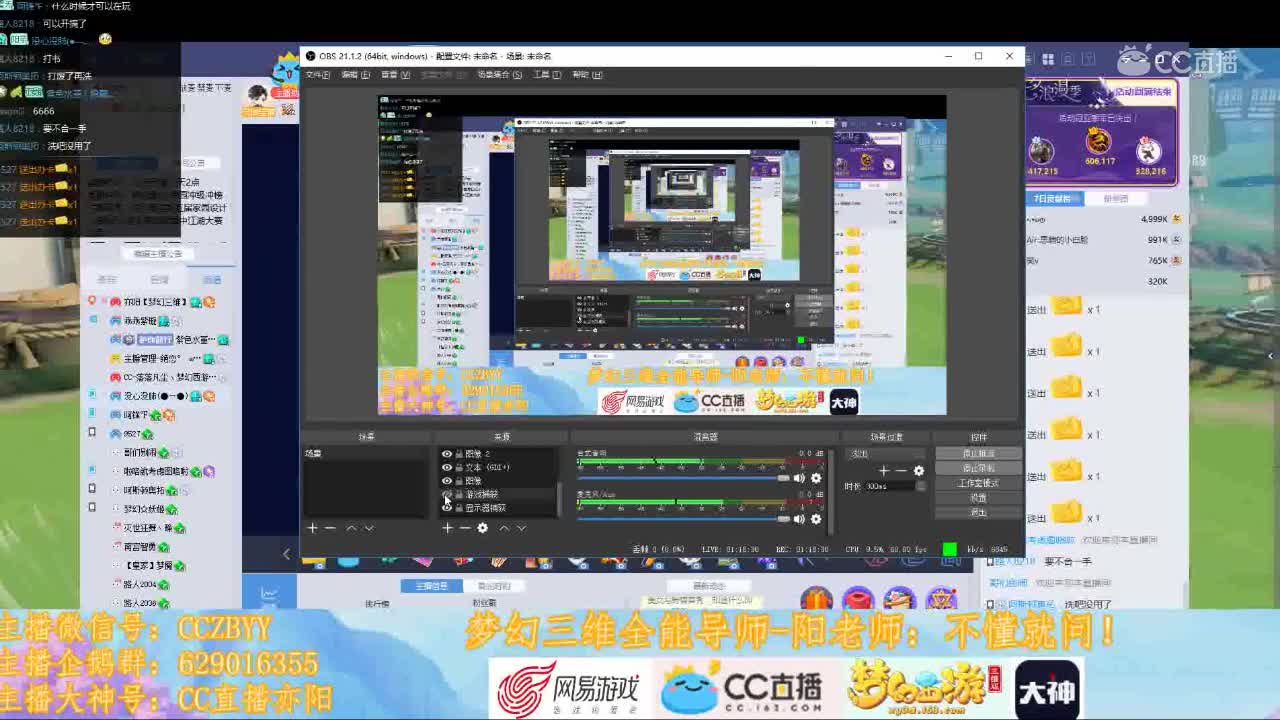The image size is (1280, 720).
Task: Open 文件(F) menu
Action: (x=317, y=75)
